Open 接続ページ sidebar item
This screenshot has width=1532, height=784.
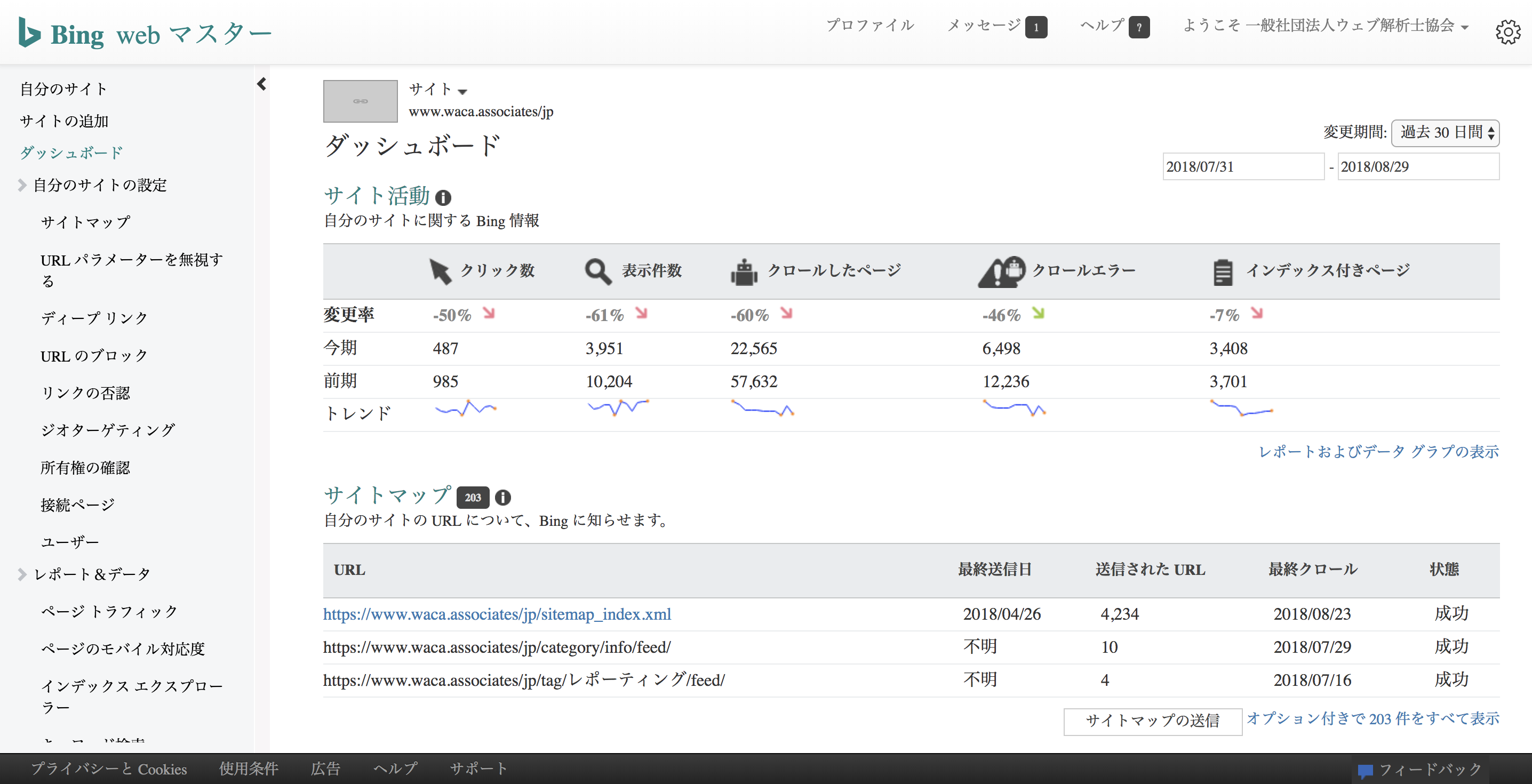pos(78,506)
